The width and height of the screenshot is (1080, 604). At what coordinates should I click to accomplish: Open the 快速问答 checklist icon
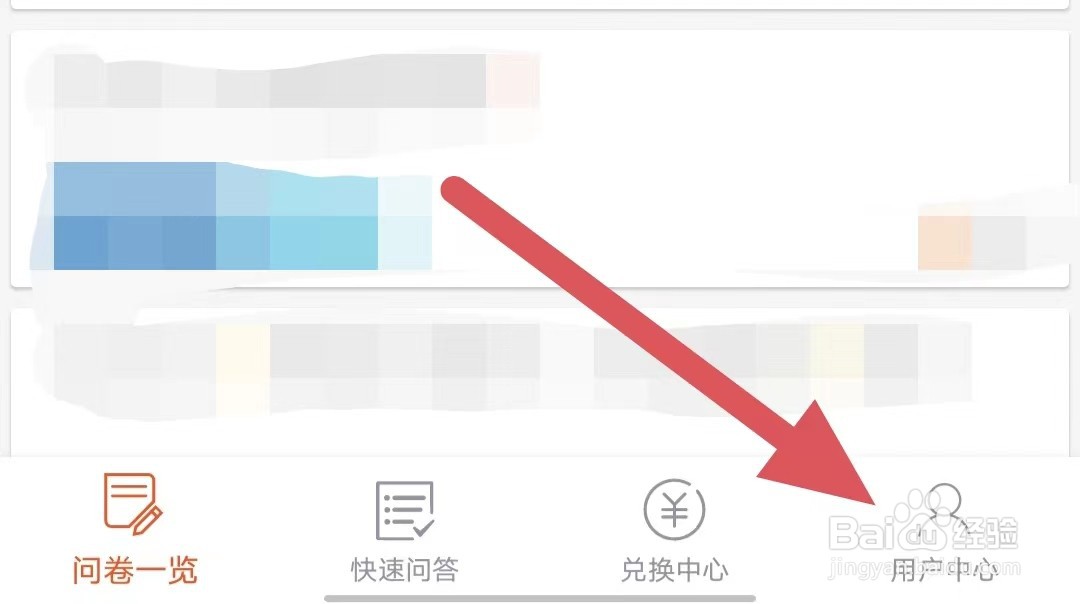tap(405, 510)
